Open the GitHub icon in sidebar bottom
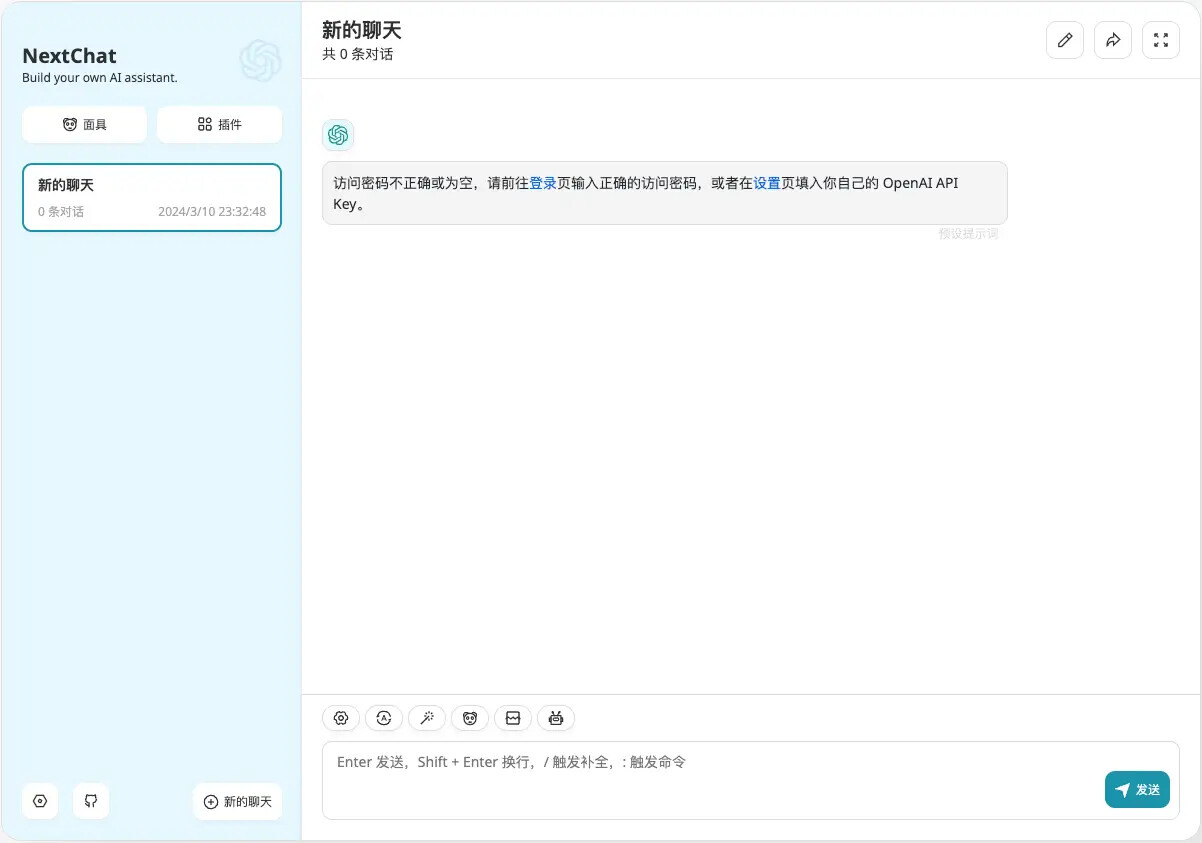The image size is (1202, 843). [x=91, y=801]
